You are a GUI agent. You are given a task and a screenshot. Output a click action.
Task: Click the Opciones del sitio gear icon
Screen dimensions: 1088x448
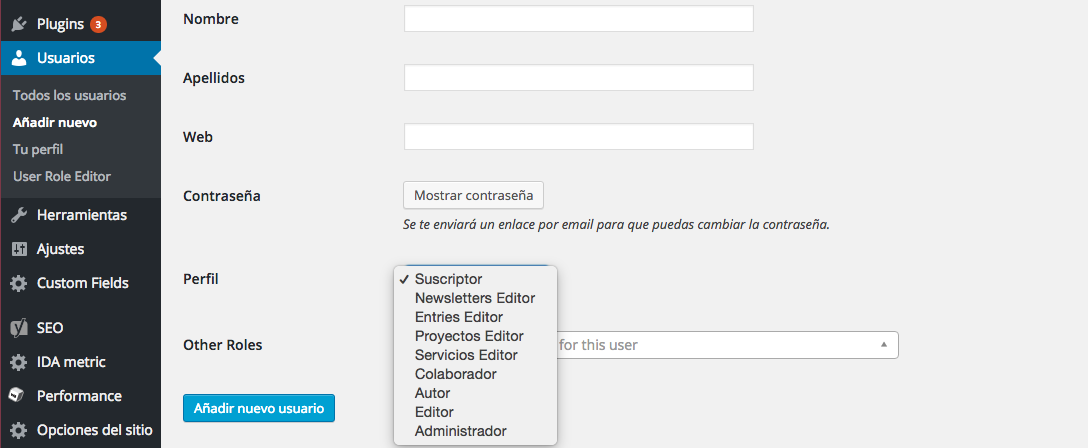point(19,430)
